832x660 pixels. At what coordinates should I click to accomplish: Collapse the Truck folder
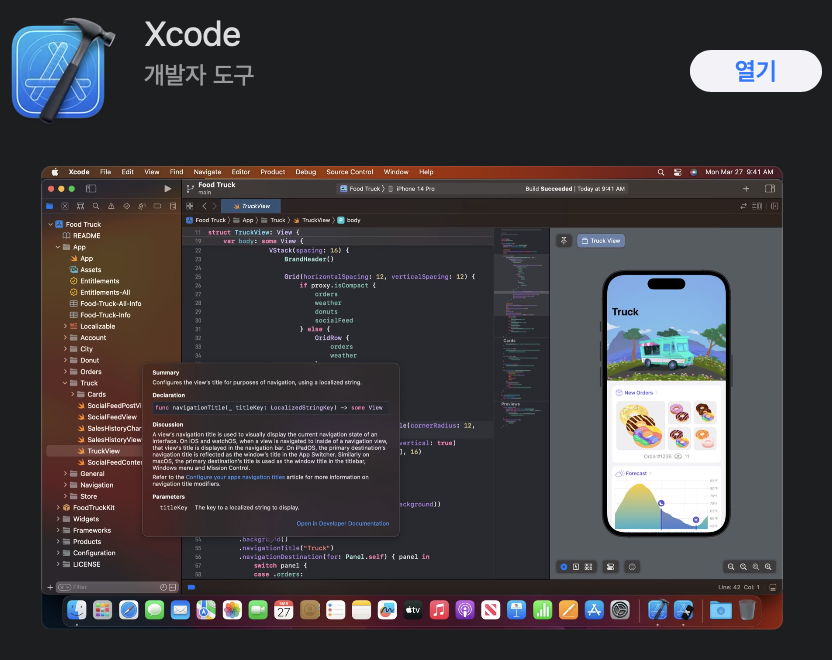click(65, 383)
